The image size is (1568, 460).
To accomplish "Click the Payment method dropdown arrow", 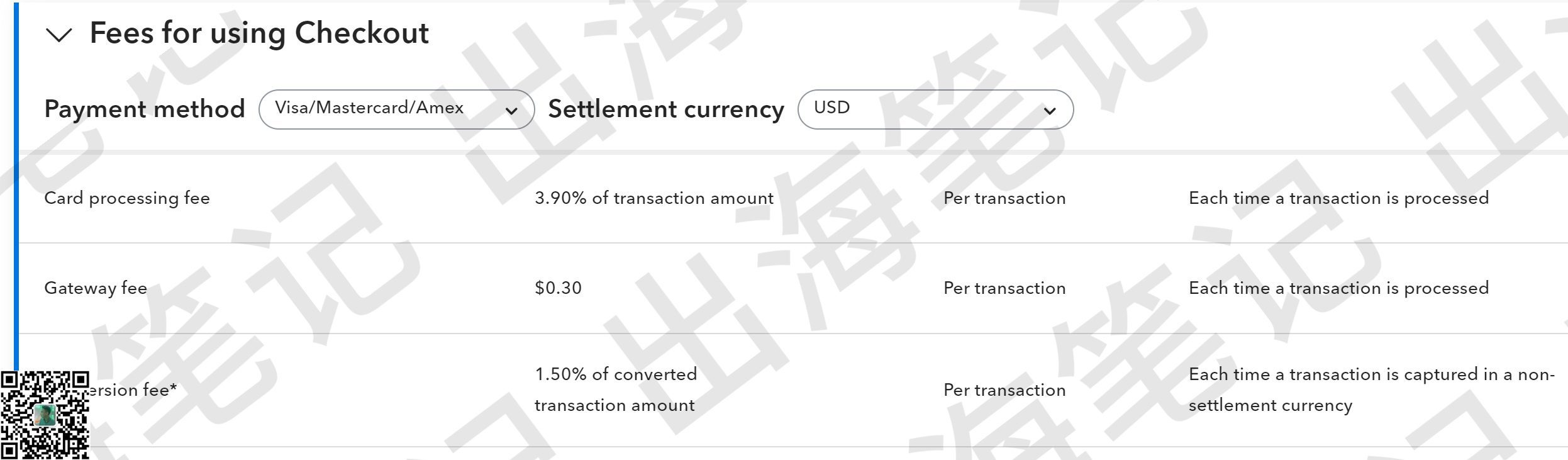I will tap(511, 111).
